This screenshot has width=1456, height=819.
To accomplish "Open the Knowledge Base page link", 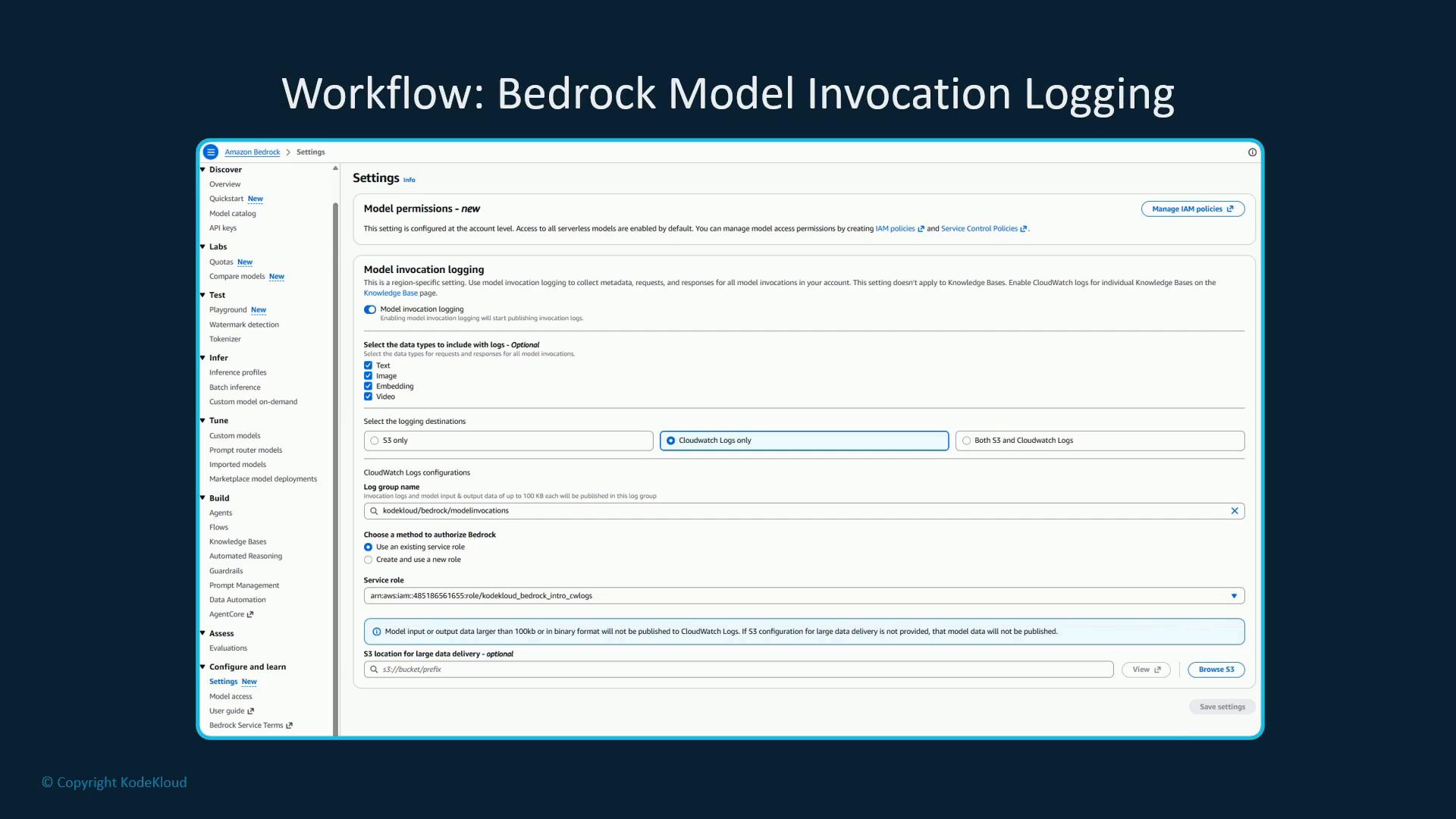I will [x=391, y=293].
